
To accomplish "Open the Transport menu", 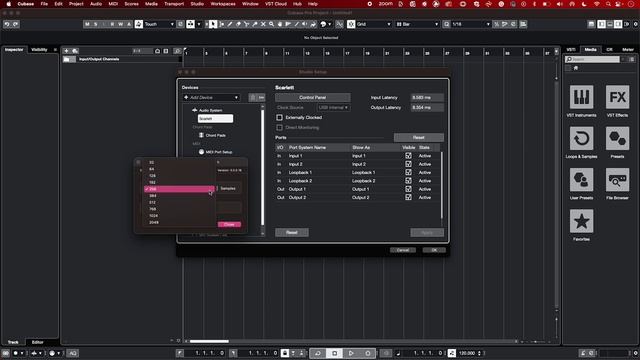I will coord(174,4).
